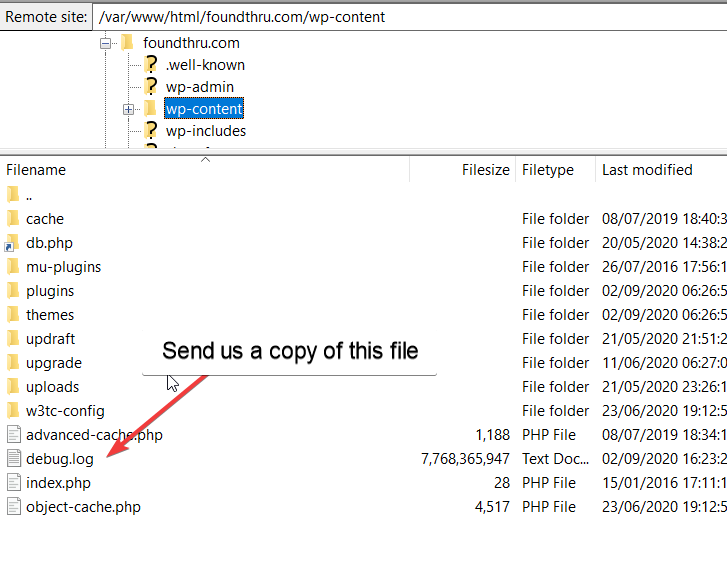Click the Remote site path field
This screenshot has width=727, height=571.
click(410, 17)
